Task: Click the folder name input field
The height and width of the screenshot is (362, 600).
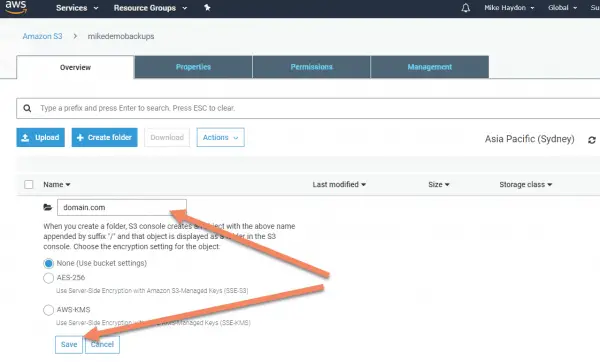Action: 122,207
